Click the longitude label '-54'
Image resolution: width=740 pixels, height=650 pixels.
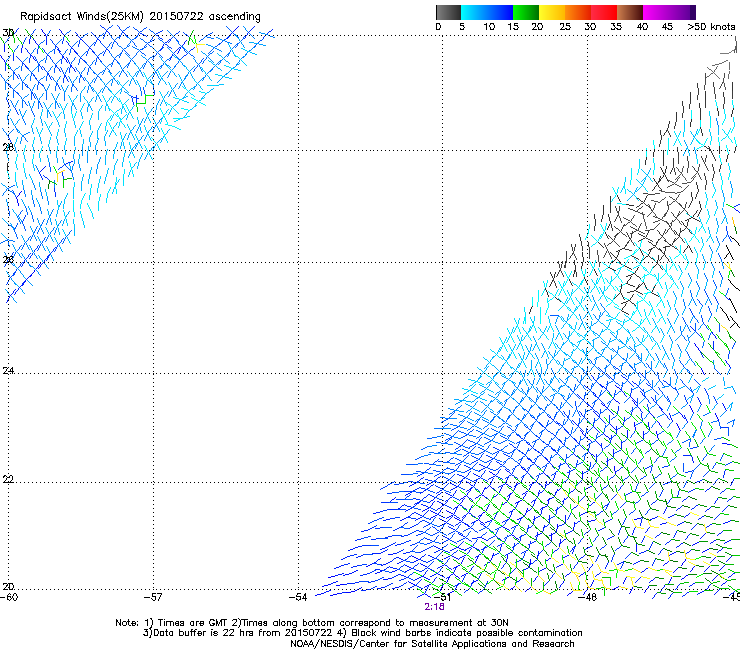(x=298, y=597)
